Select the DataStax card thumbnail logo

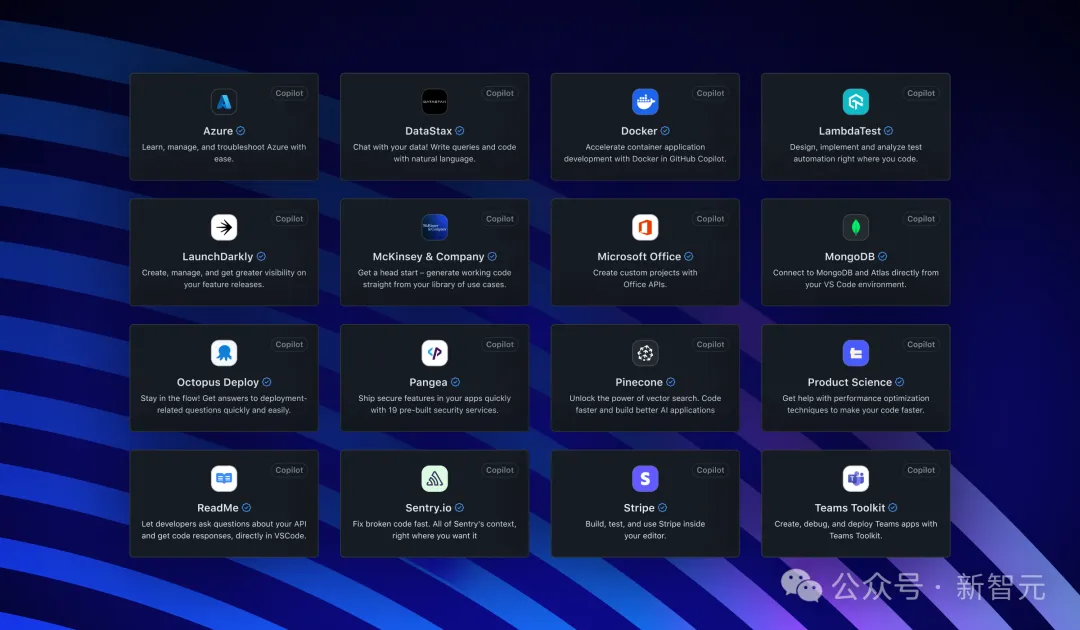[x=434, y=102]
